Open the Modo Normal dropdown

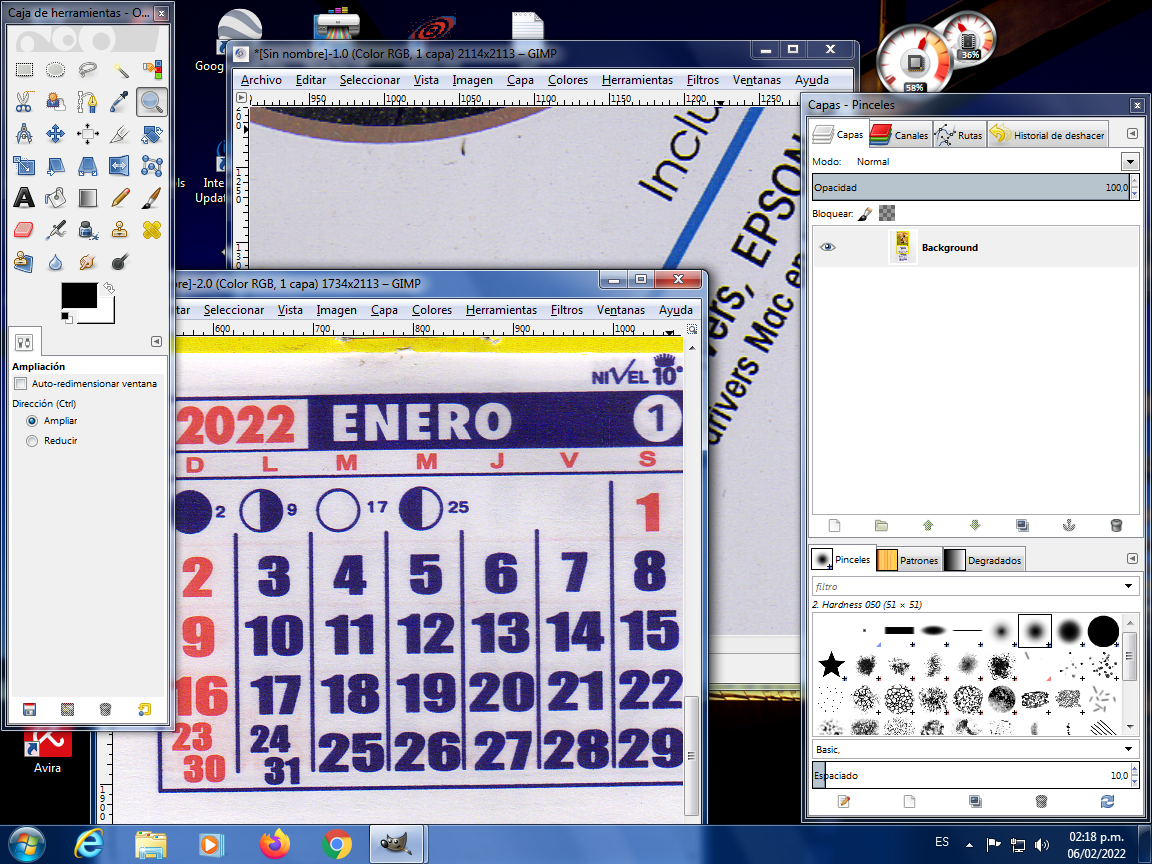pyautogui.click(x=1130, y=162)
